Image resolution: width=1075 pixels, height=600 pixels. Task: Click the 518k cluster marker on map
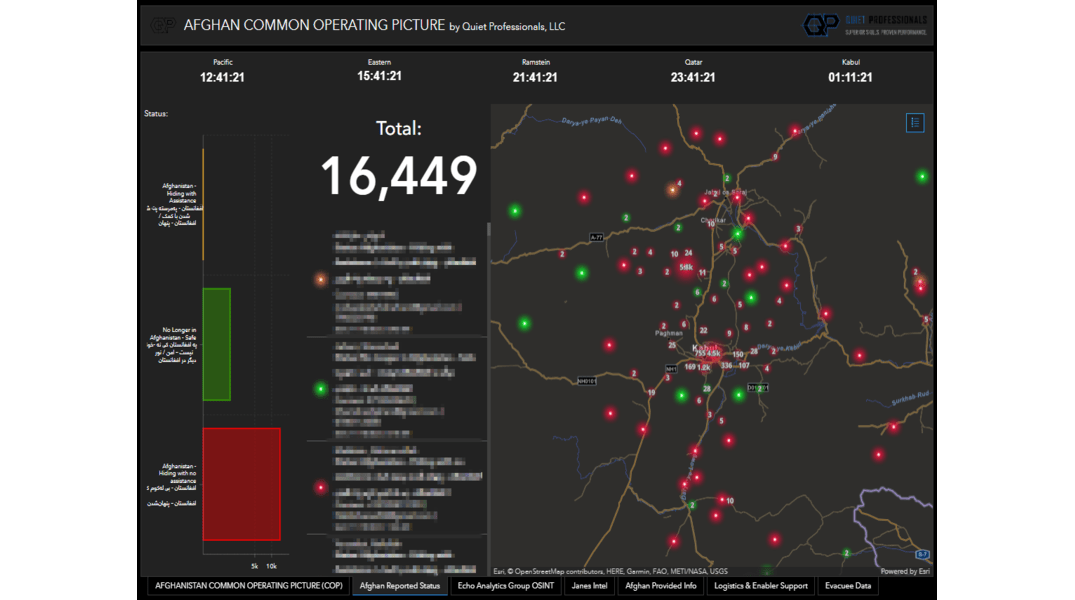(x=686, y=267)
